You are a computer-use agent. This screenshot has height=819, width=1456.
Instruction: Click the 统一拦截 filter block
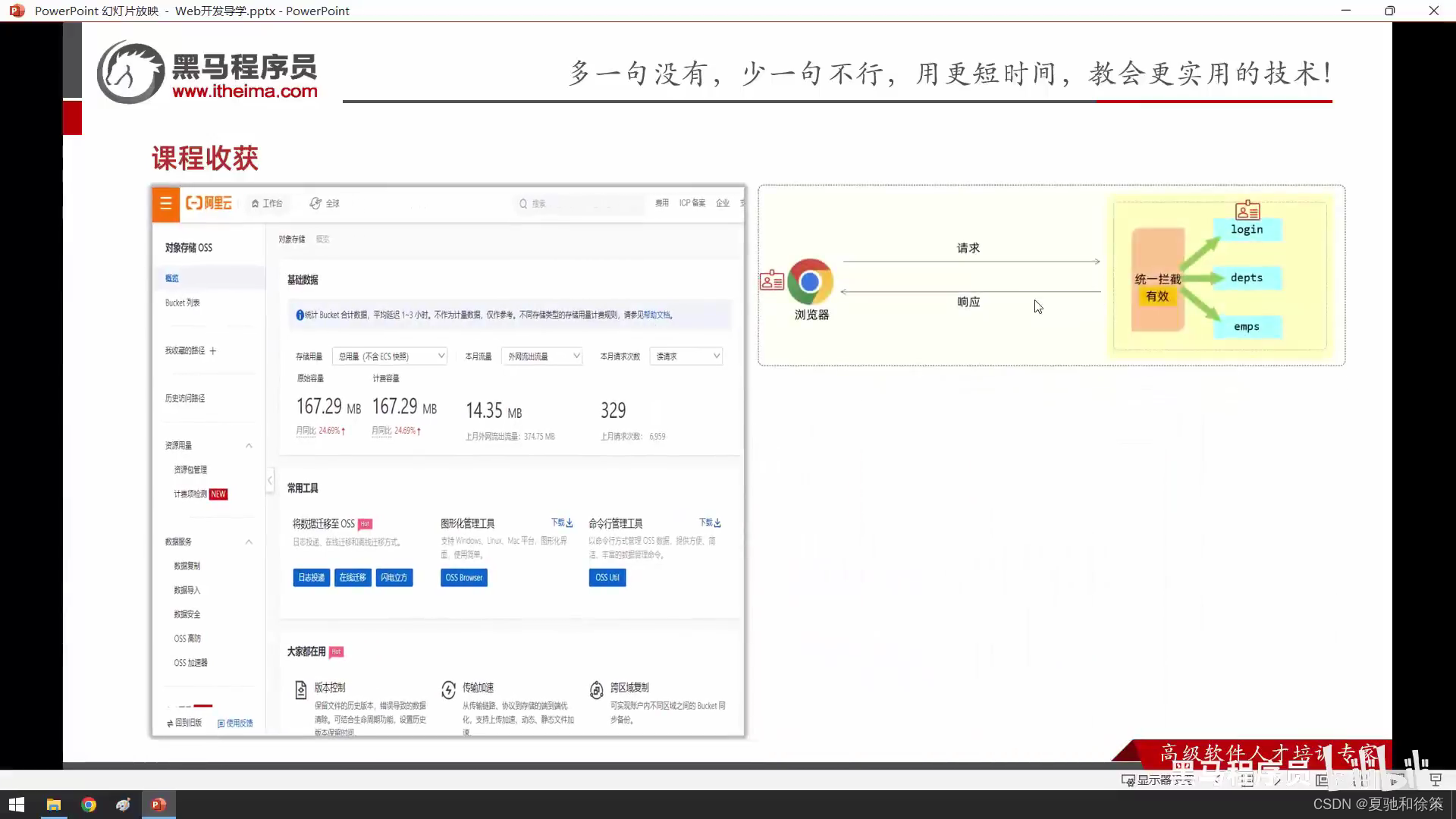(1157, 280)
